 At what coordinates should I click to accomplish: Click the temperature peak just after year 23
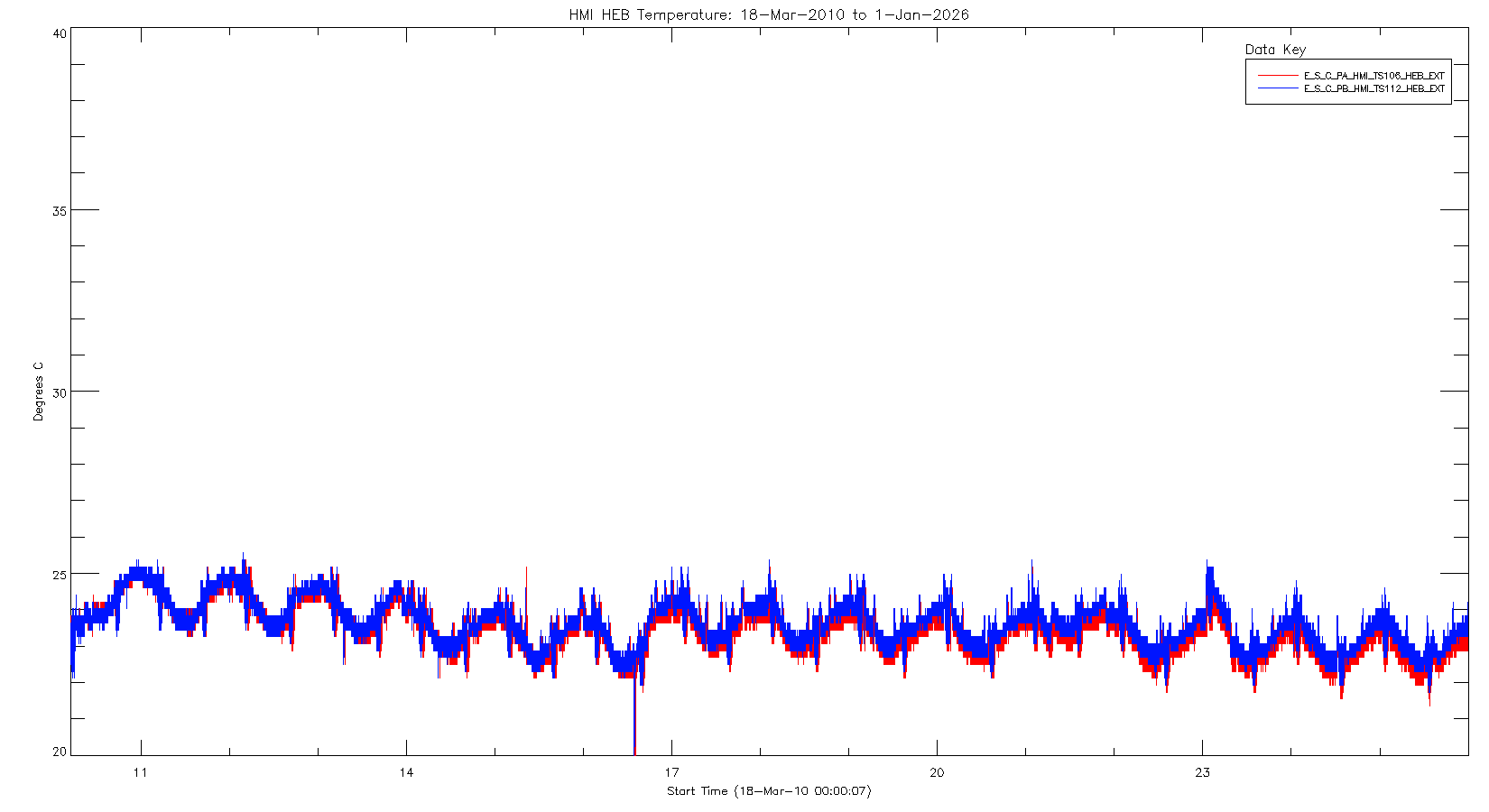click(1209, 570)
